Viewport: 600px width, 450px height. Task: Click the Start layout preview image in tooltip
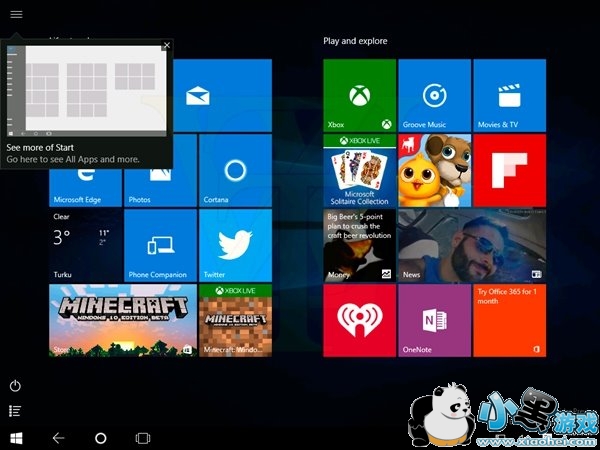pos(86,91)
